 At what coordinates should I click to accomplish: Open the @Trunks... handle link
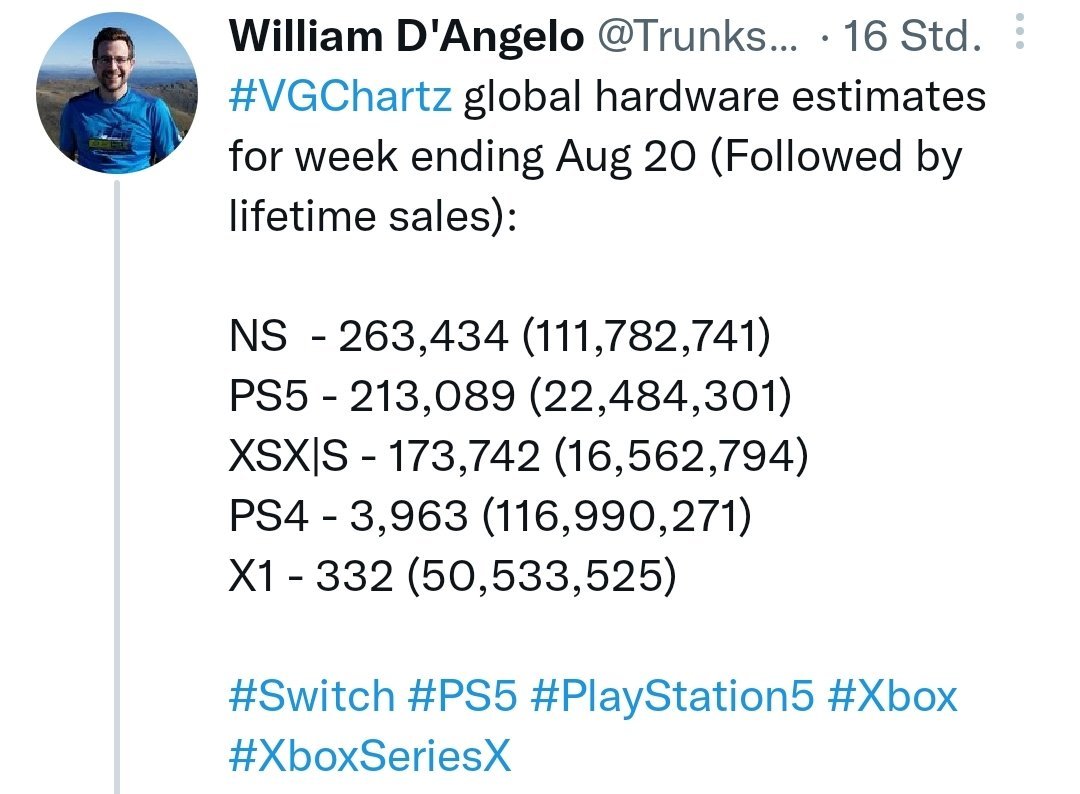[697, 35]
